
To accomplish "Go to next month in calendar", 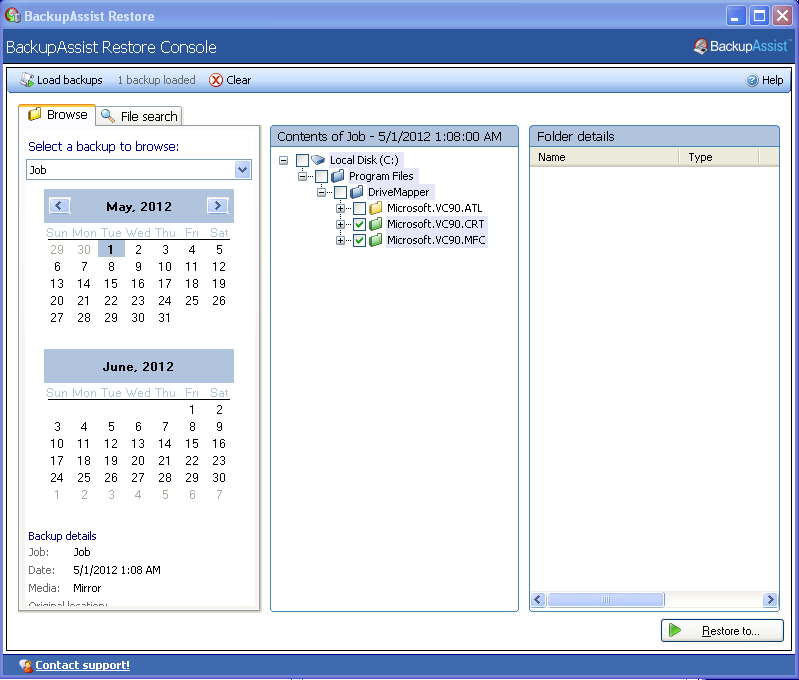I will click(217, 206).
